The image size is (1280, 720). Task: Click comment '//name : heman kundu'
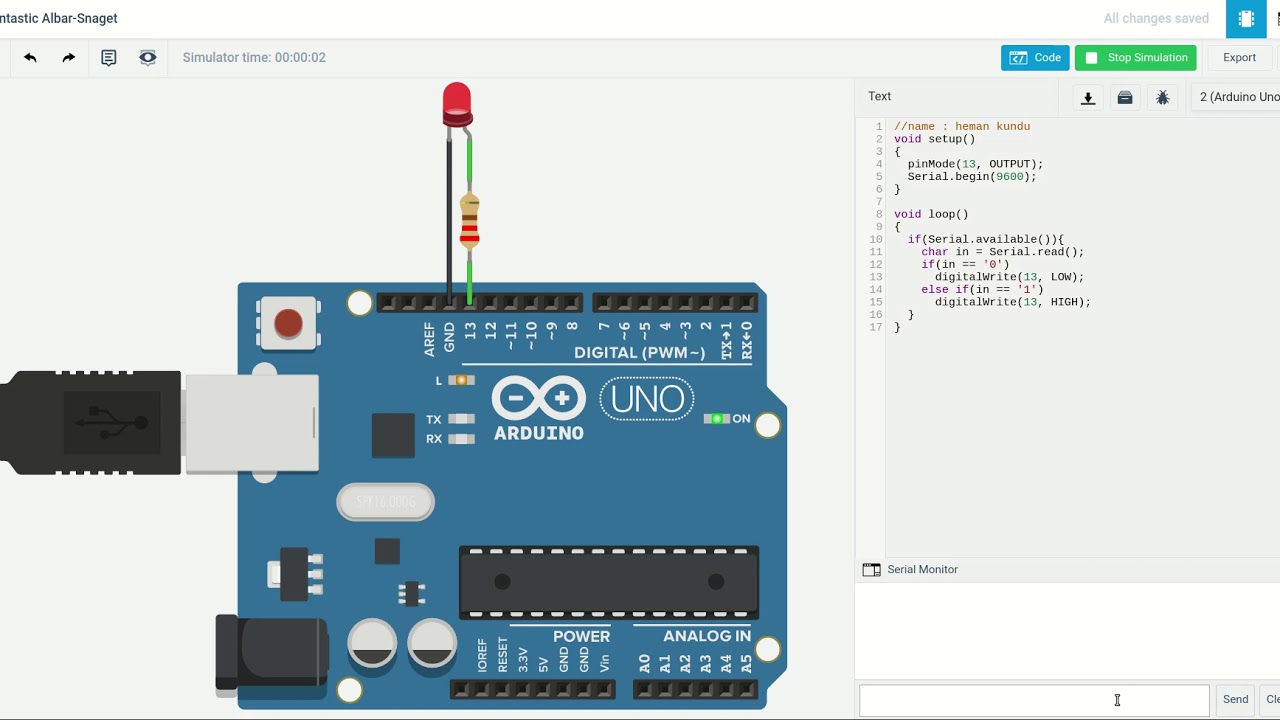[x=962, y=127]
